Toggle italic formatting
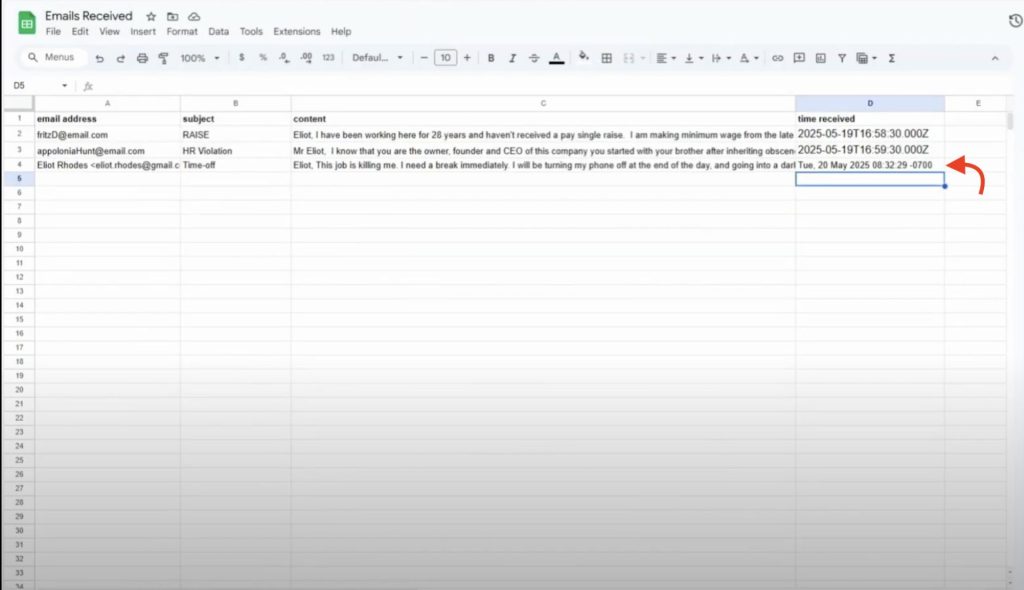Viewport: 1024px width, 590px height. pos(513,57)
